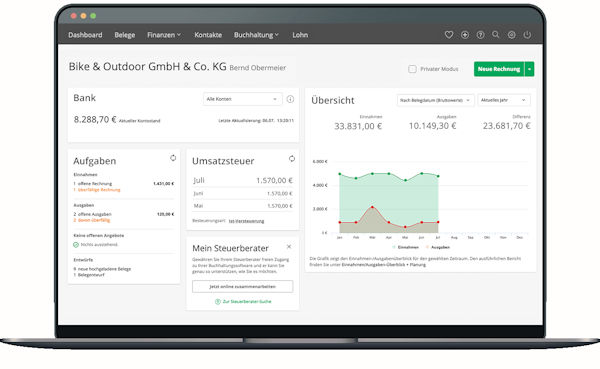Click the May point on green Einnahmen line

point(406,180)
